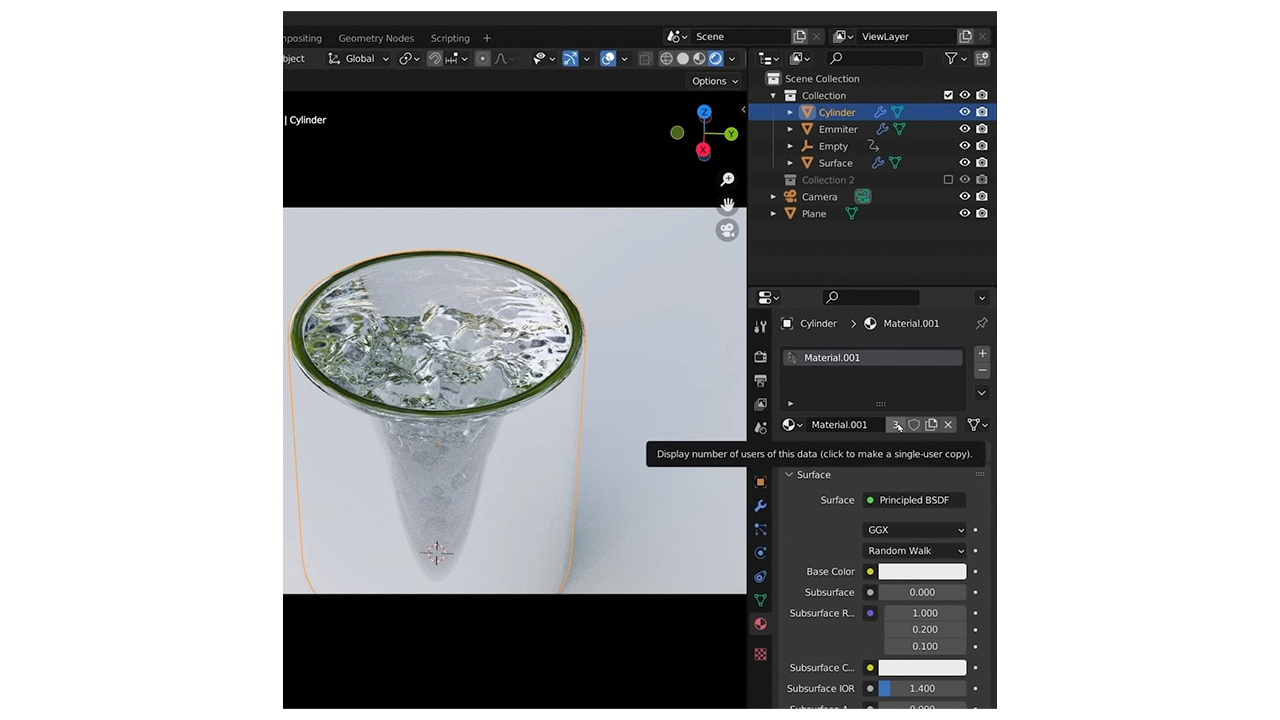Click the red X axis on gizmo
The height and width of the screenshot is (720, 1280).
(x=703, y=150)
